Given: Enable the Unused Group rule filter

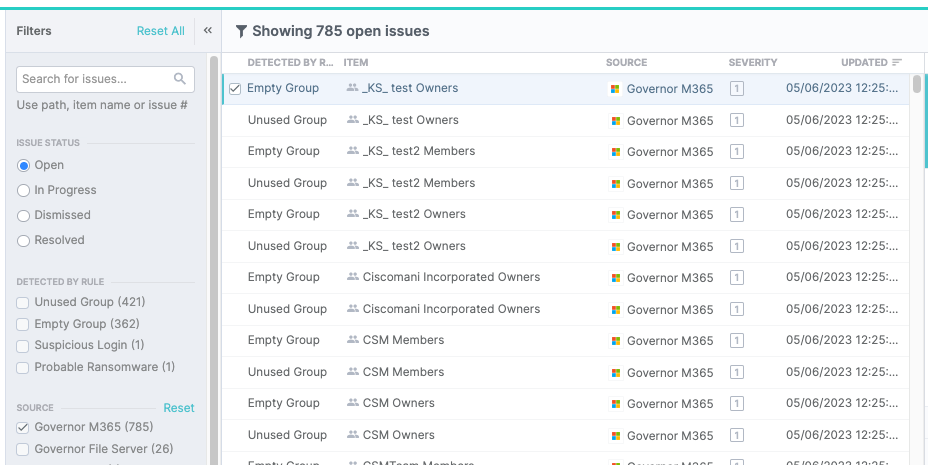Looking at the screenshot, I should tap(24, 302).
